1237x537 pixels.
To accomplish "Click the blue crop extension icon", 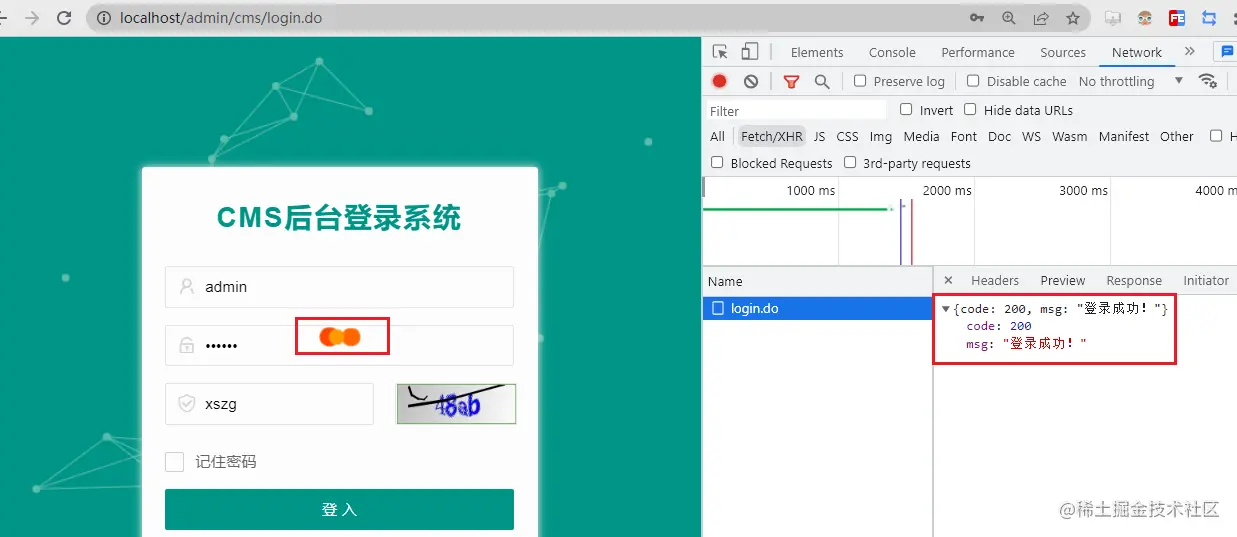I will 1209,18.
